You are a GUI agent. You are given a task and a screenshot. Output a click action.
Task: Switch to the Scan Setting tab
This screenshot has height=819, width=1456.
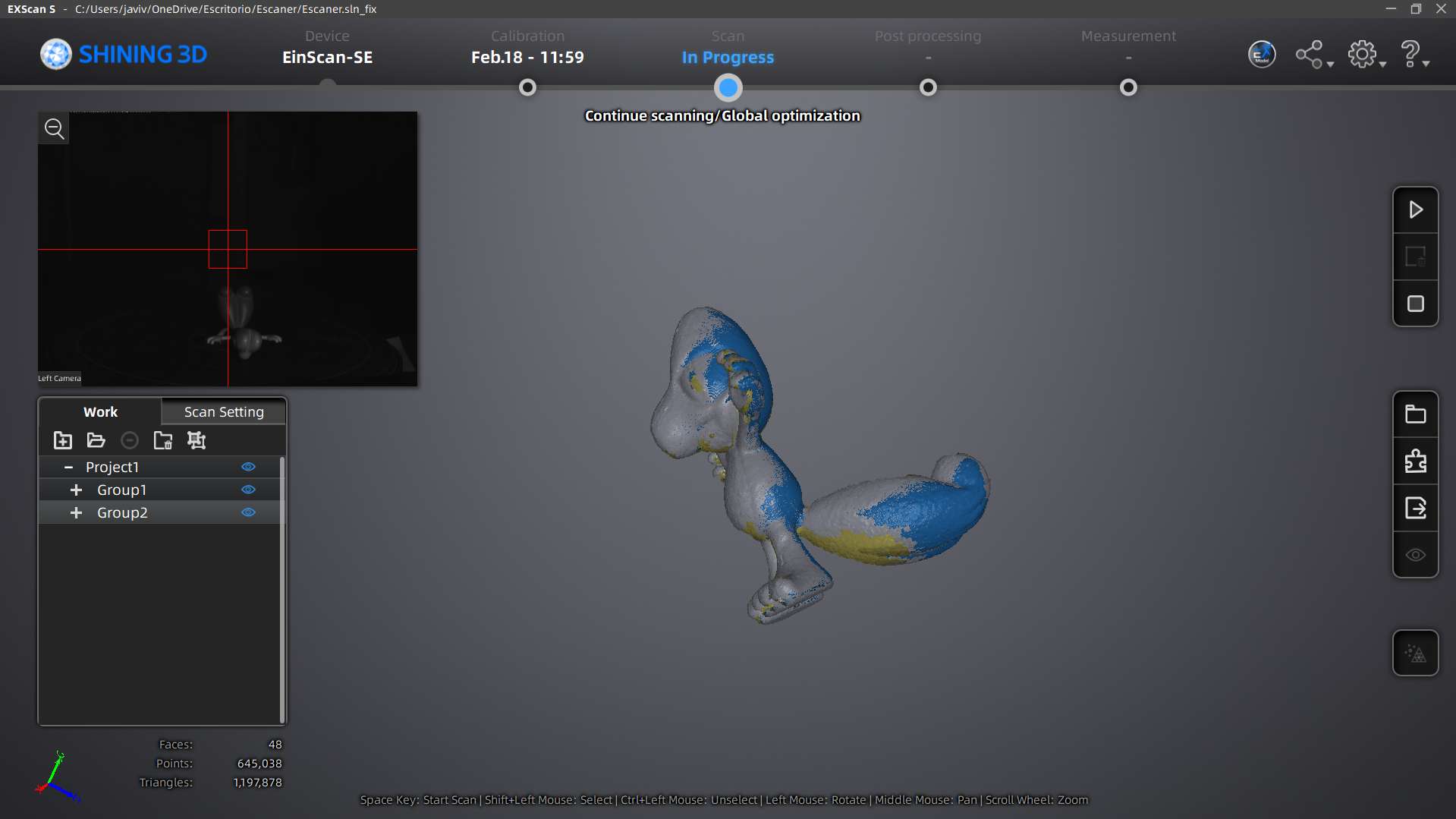click(x=224, y=411)
